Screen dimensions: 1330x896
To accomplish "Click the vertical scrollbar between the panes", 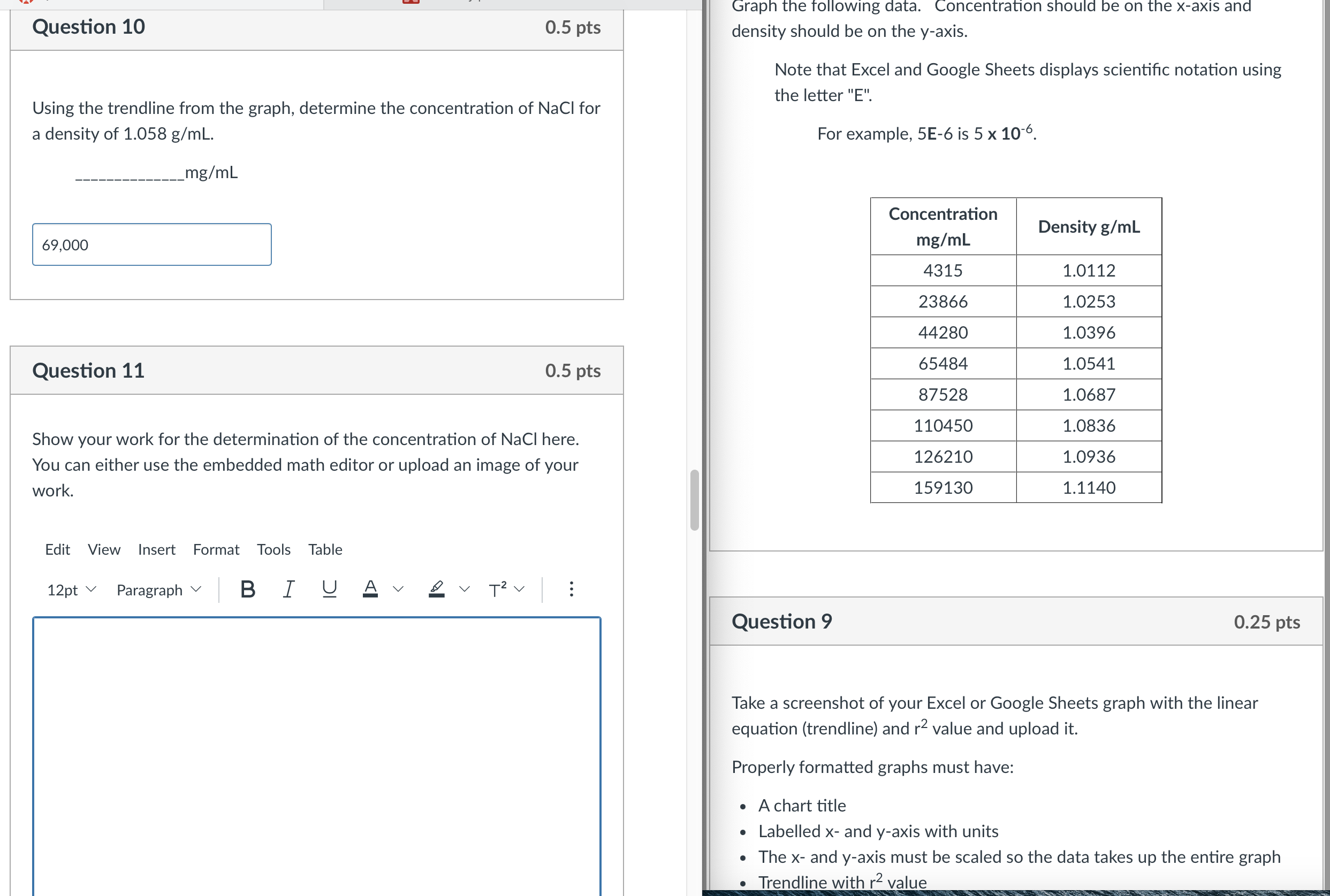I will click(694, 500).
